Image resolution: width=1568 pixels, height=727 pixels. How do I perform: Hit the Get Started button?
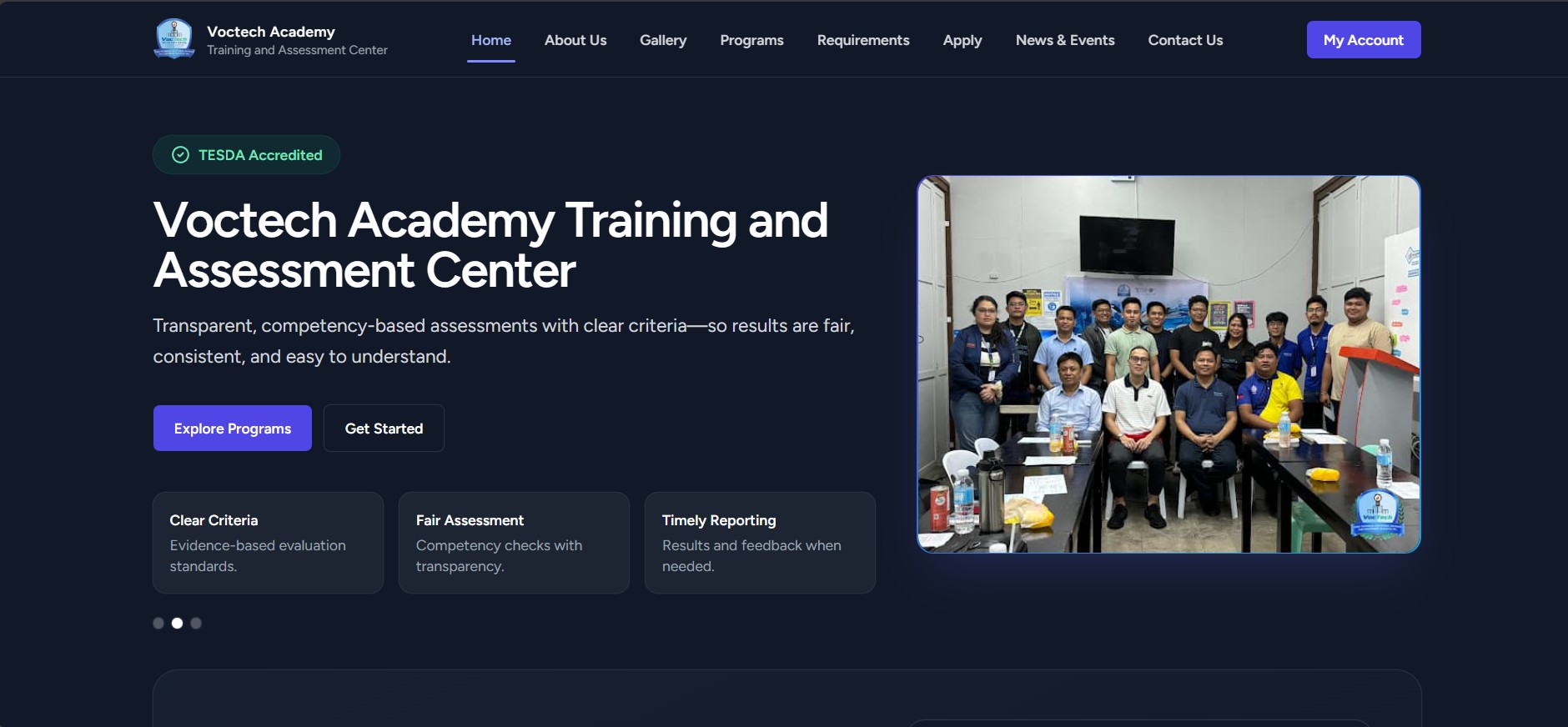pos(384,429)
